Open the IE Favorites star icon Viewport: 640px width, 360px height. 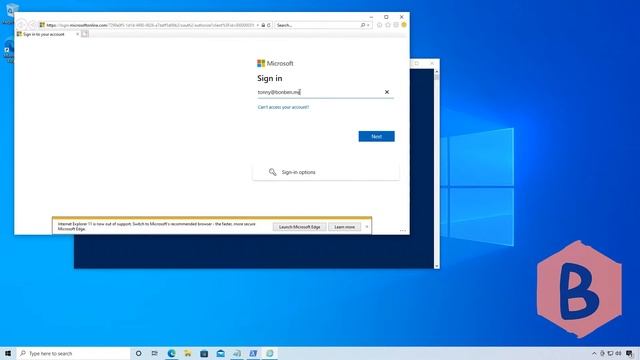388,25
